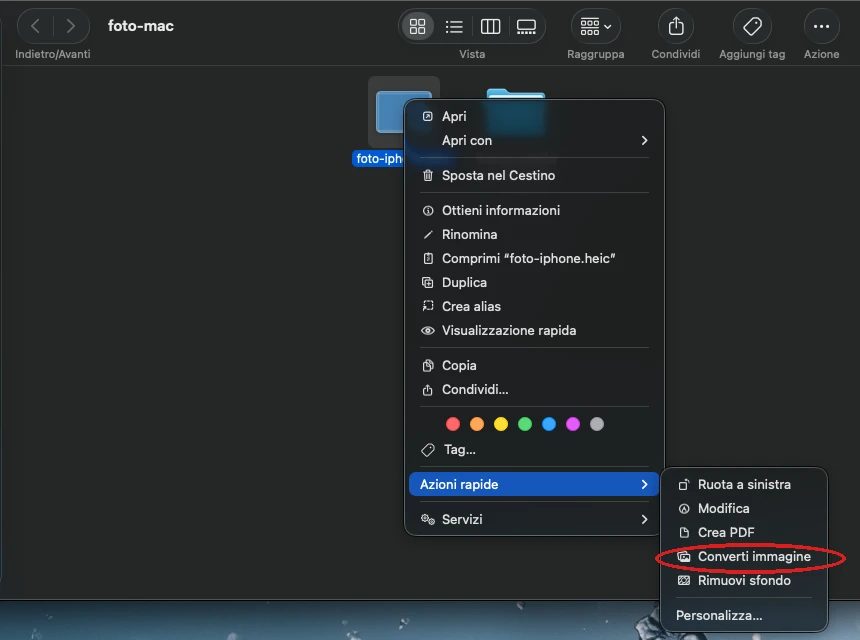The image size is (860, 640).
Task: Go back with the Indietro arrow
Action: click(36, 26)
